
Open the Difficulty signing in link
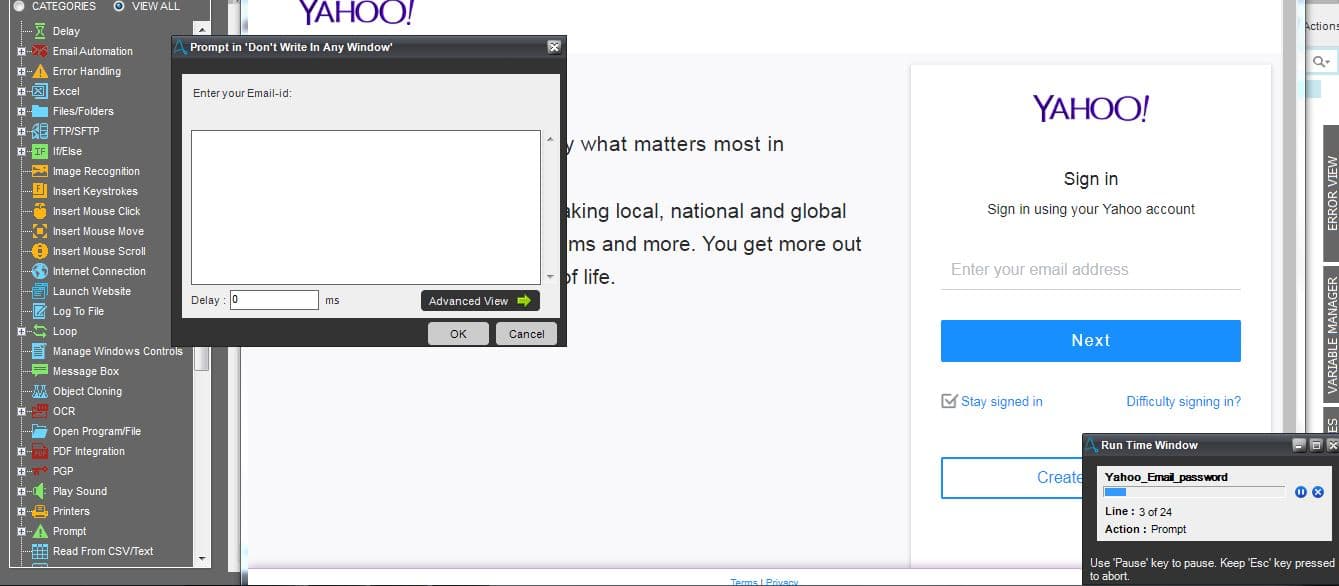(x=1183, y=401)
